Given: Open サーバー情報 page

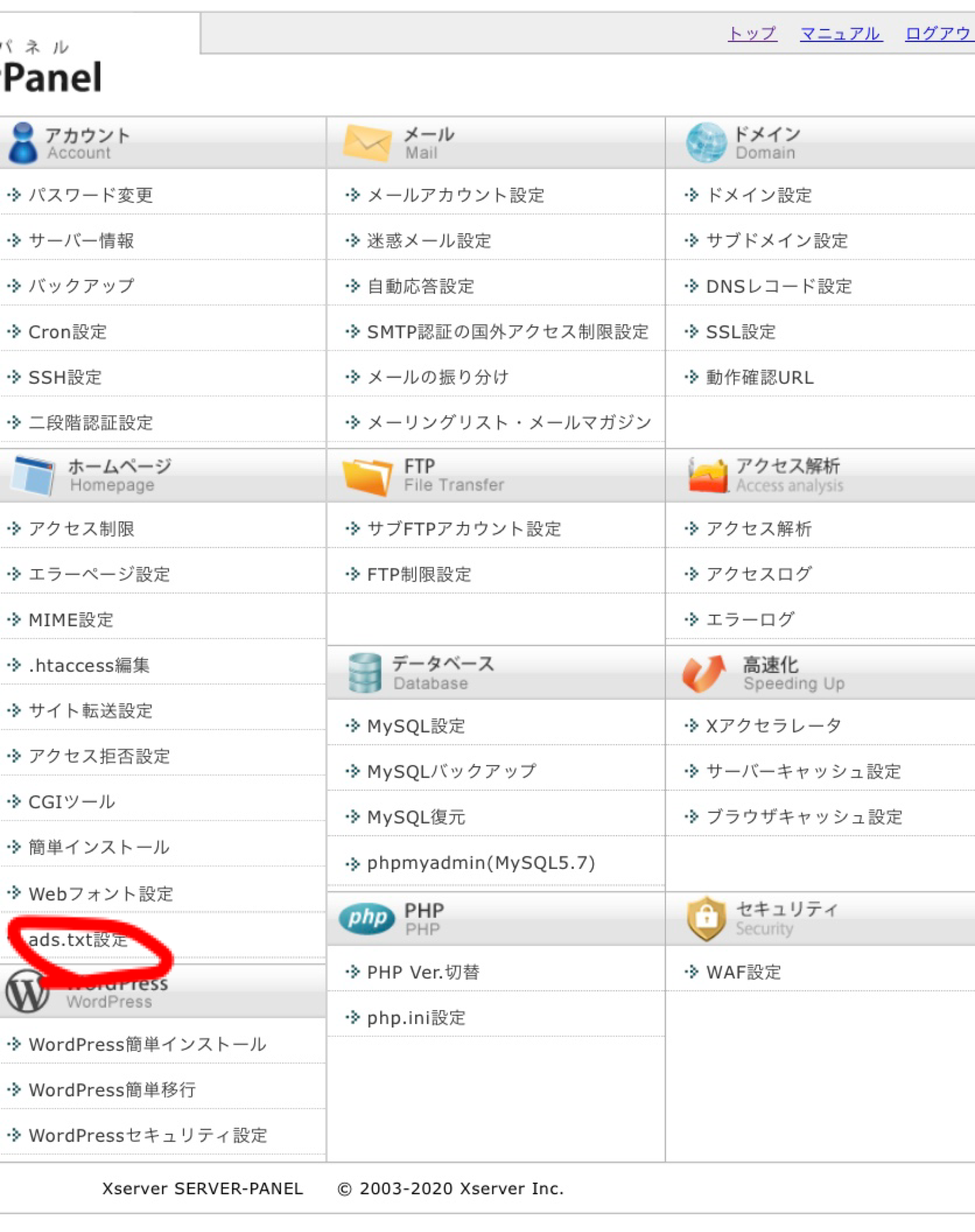Looking at the screenshot, I should point(81,241).
